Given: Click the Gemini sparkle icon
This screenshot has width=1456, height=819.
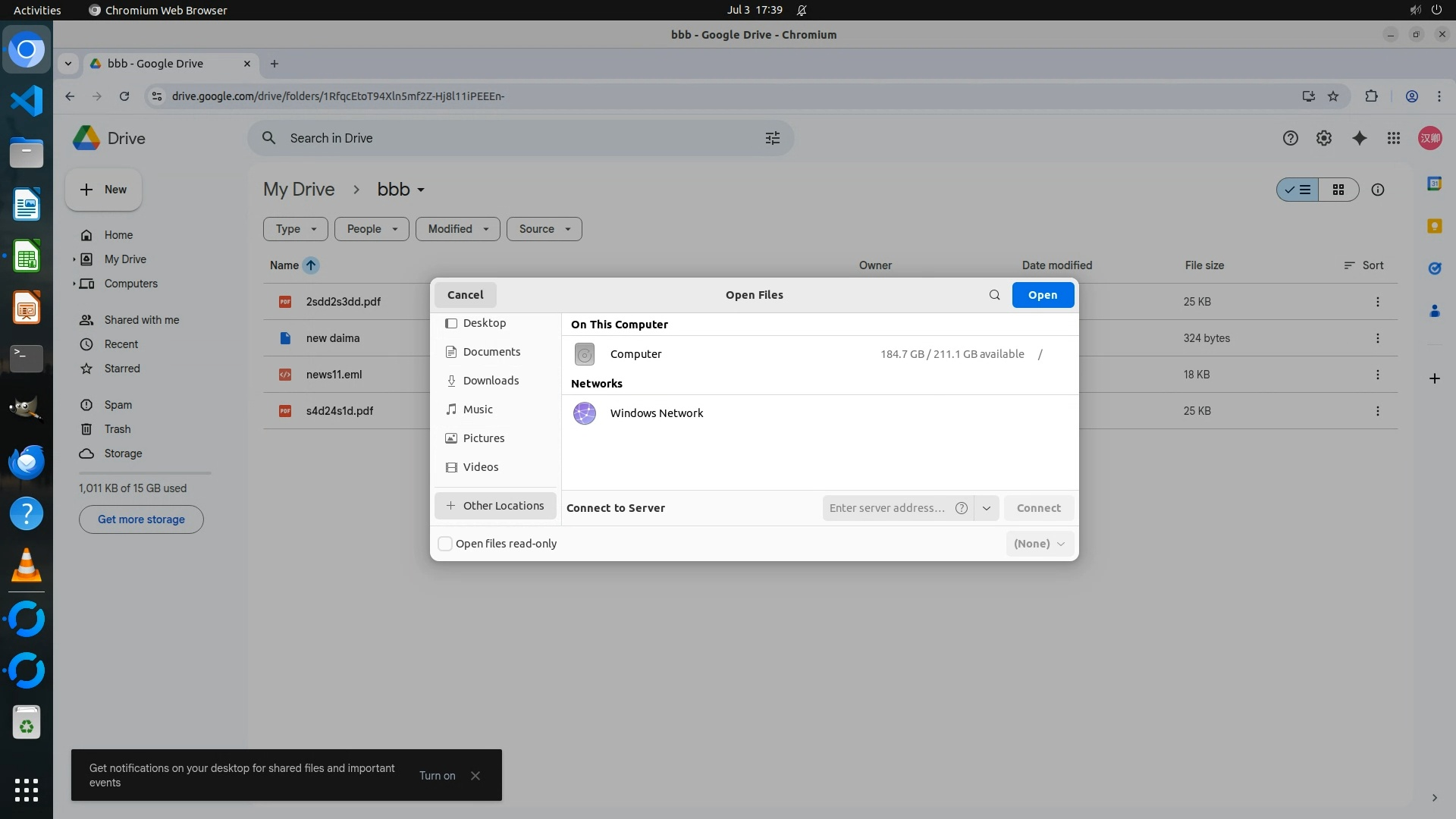Looking at the screenshot, I should pos(1359,138).
